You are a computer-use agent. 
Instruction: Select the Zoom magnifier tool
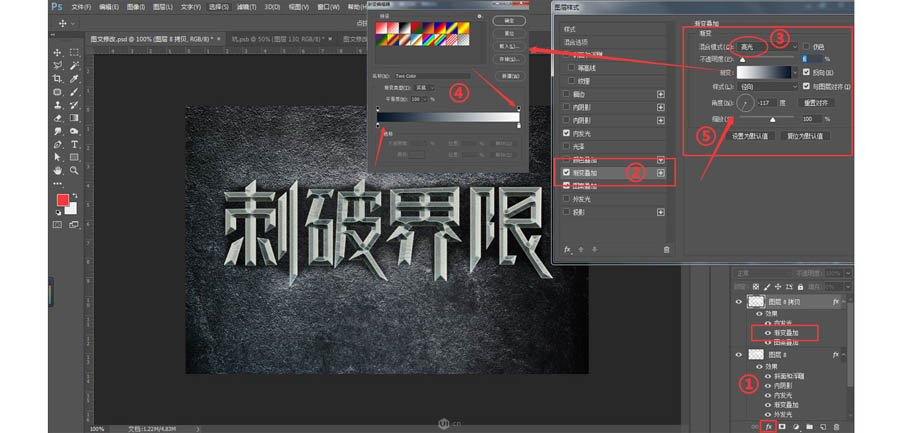pos(74,170)
